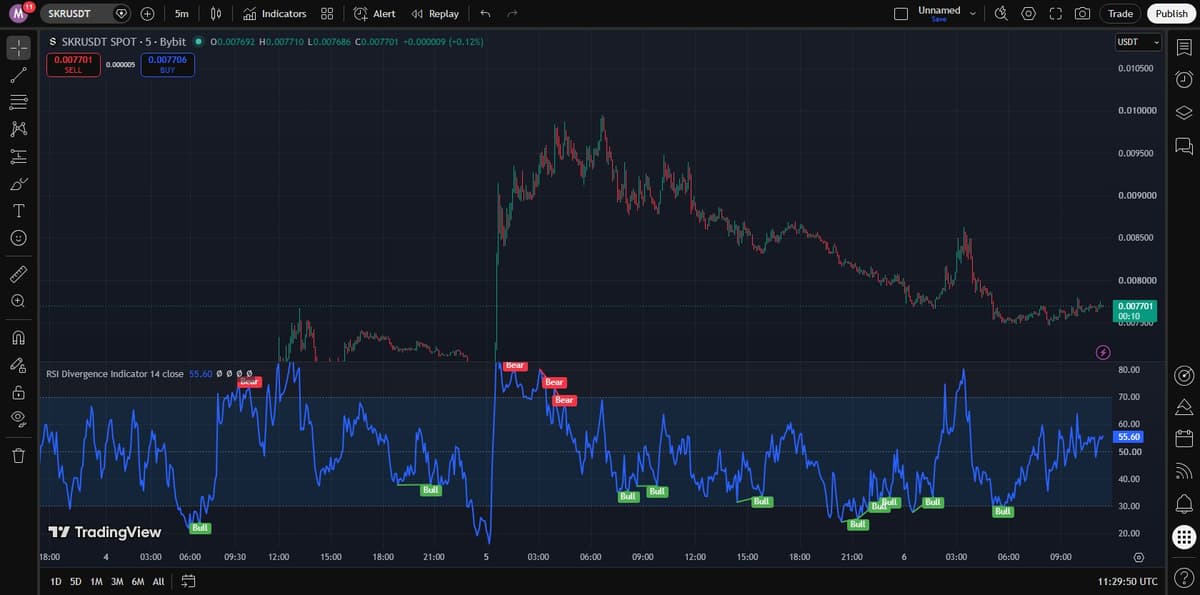The width and height of the screenshot is (1200, 595).
Task: Enter fullscreen chart mode
Action: pos(1056,14)
